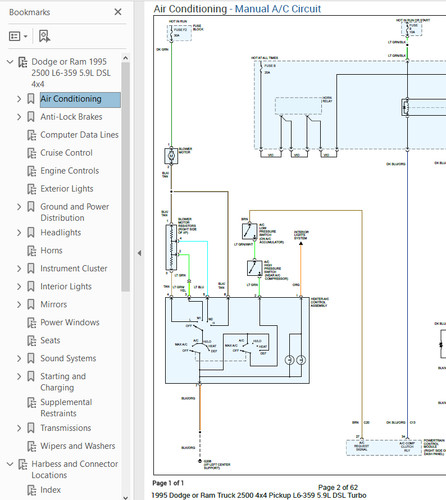Click the Dodge or Ram 1995 bookmark icon
The height and width of the screenshot is (500, 446).
23,62
